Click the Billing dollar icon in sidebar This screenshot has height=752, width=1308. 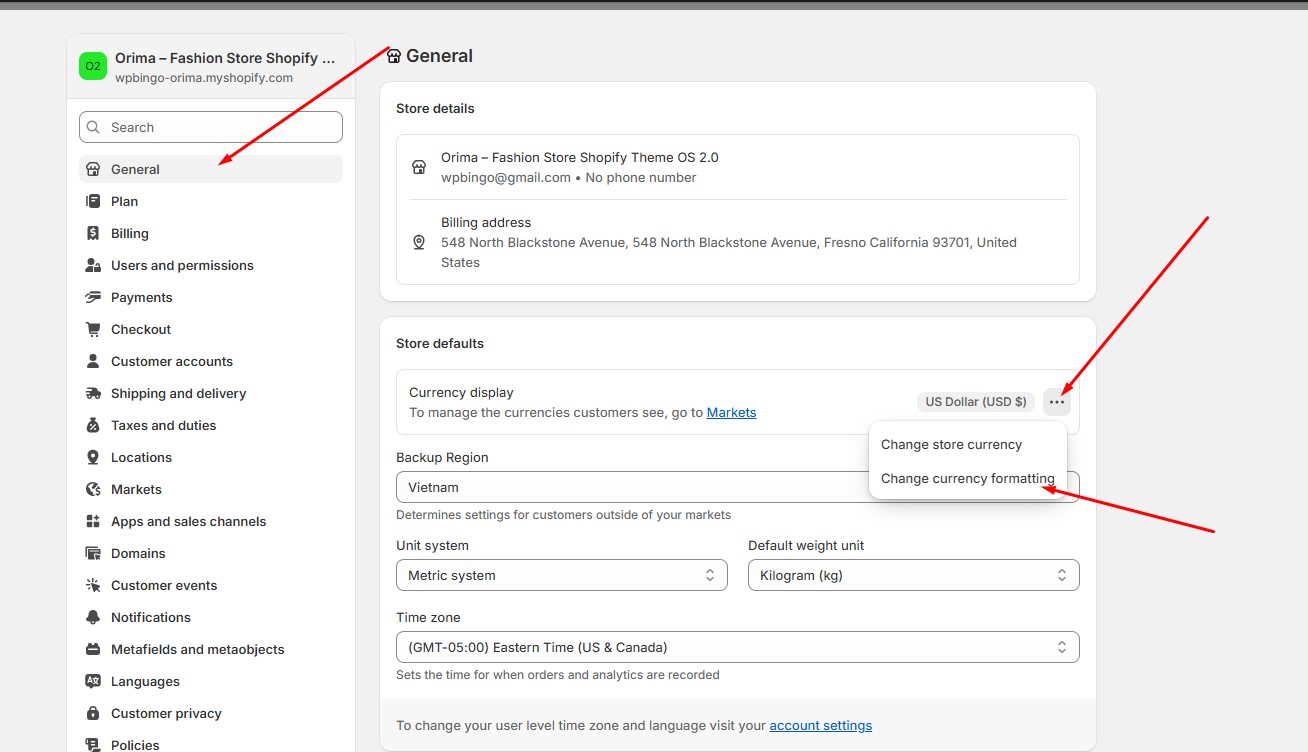click(93, 233)
